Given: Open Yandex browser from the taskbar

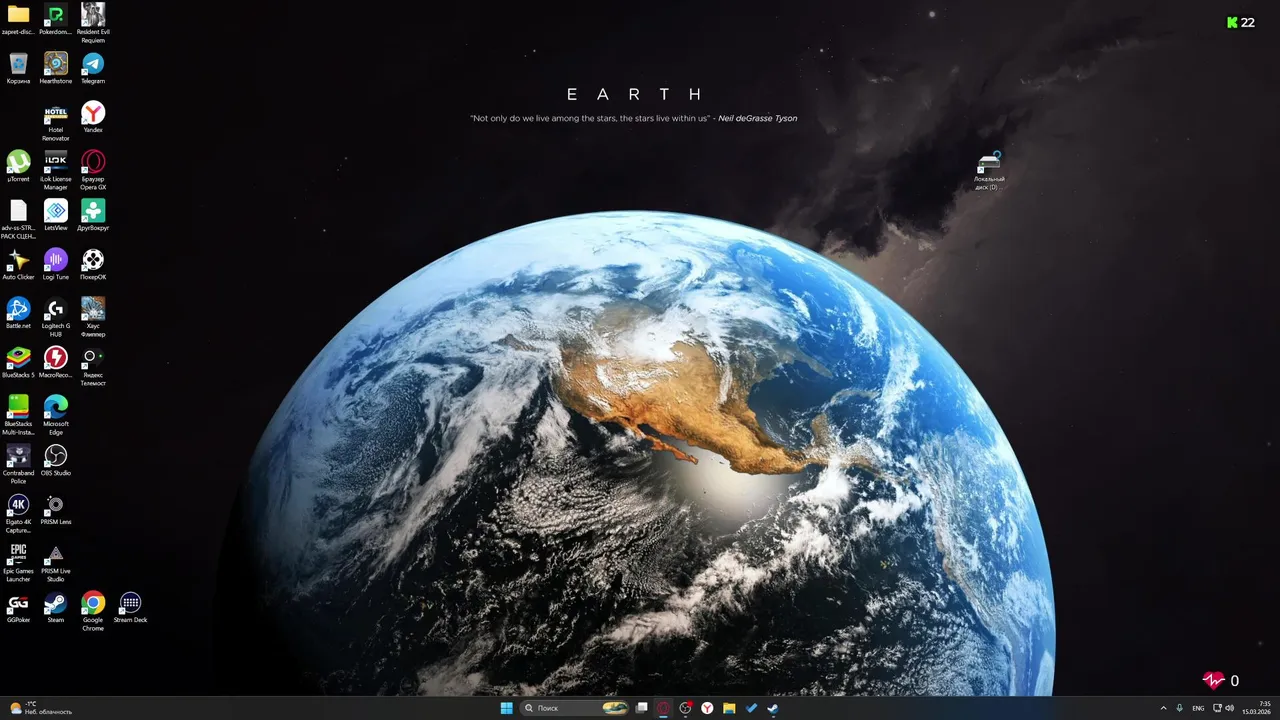Looking at the screenshot, I should pos(707,708).
